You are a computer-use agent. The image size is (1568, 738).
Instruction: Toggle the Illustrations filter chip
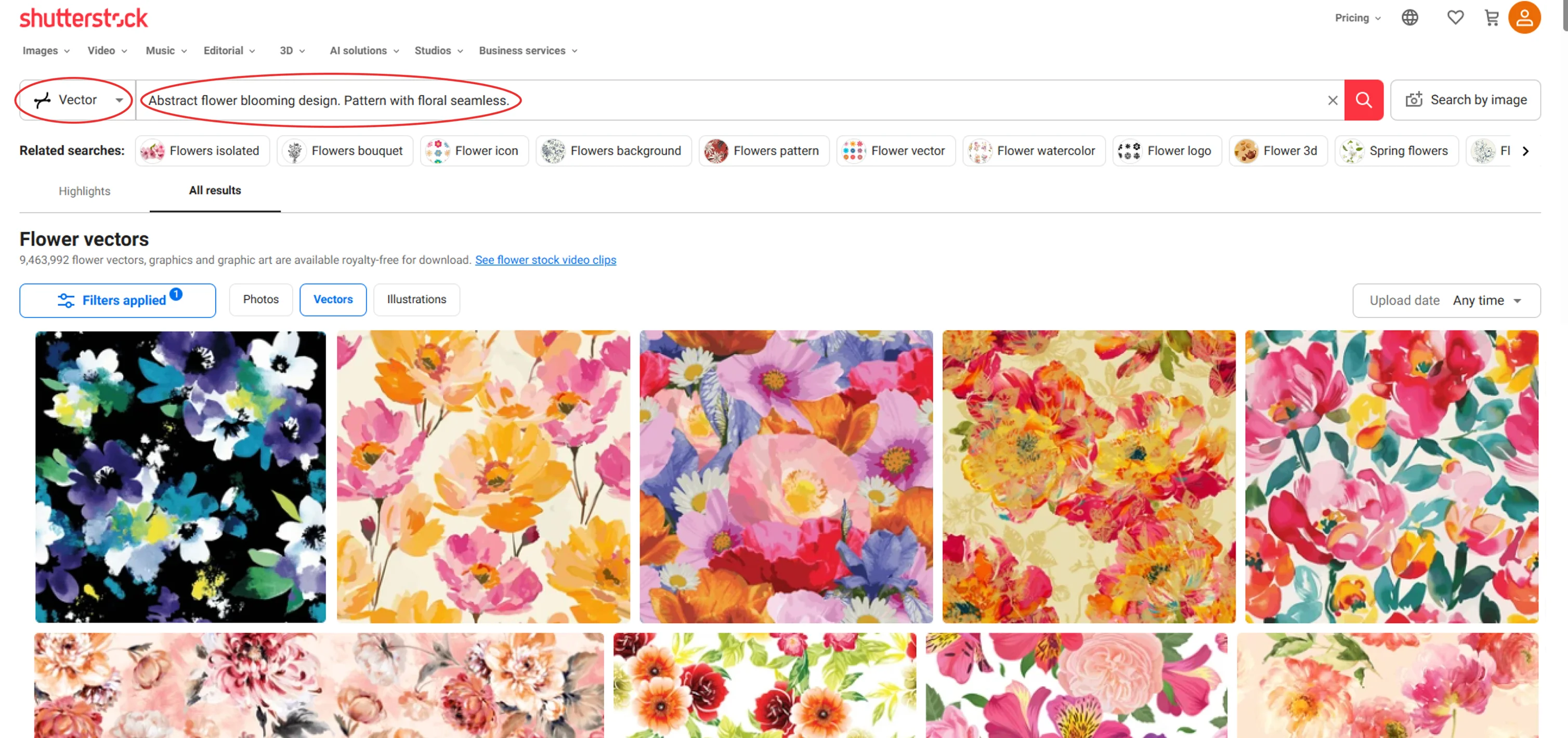416,299
